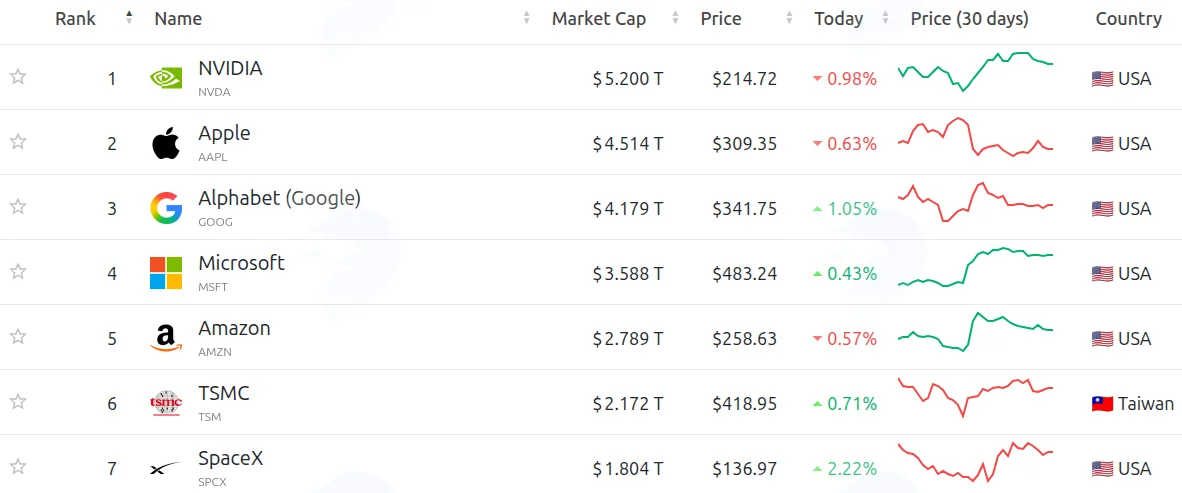This screenshot has height=493, width=1182.
Task: Click TSMC's 30-day price sparkline chart
Action: [975, 397]
